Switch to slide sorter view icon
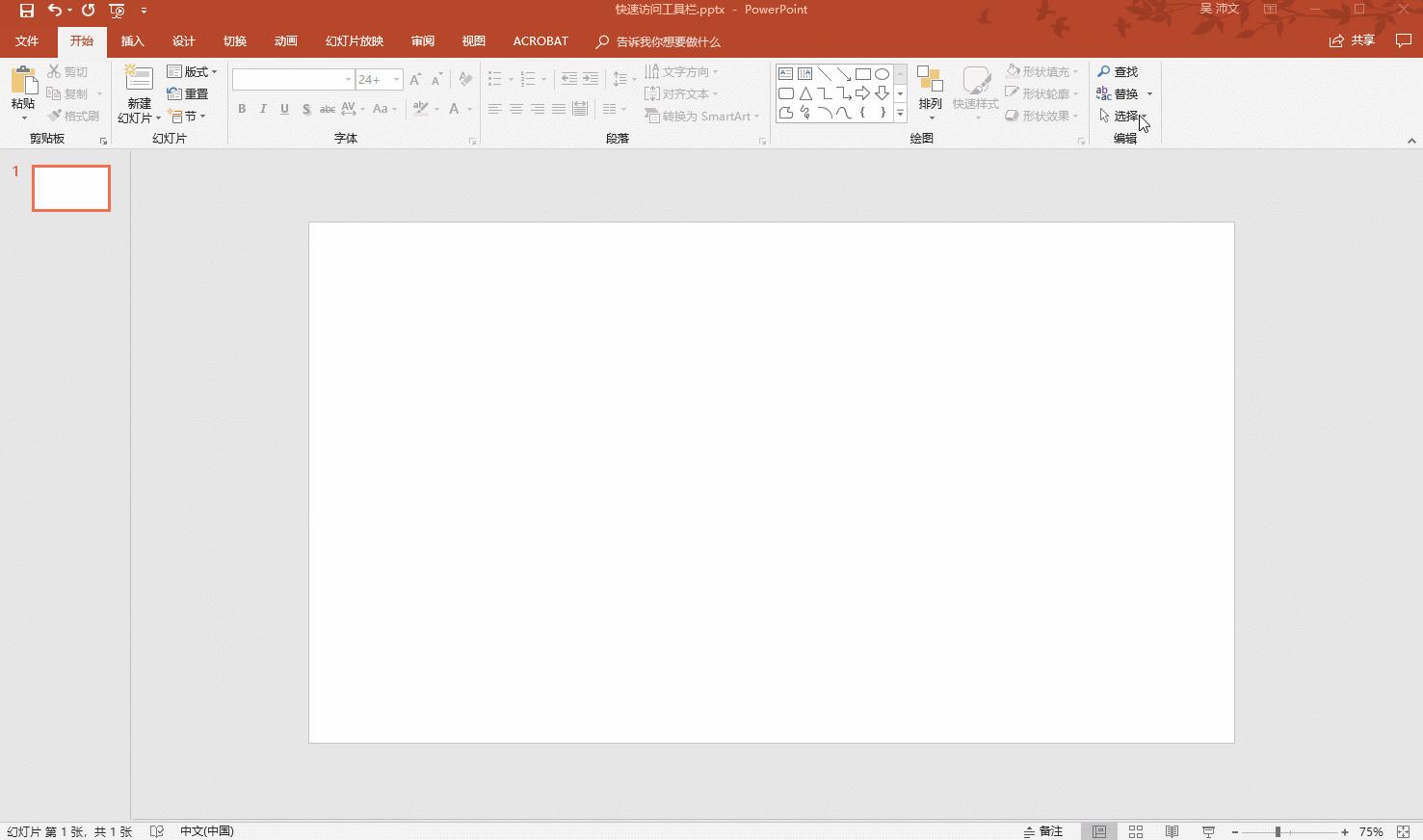Image resolution: width=1423 pixels, height=840 pixels. (1136, 831)
